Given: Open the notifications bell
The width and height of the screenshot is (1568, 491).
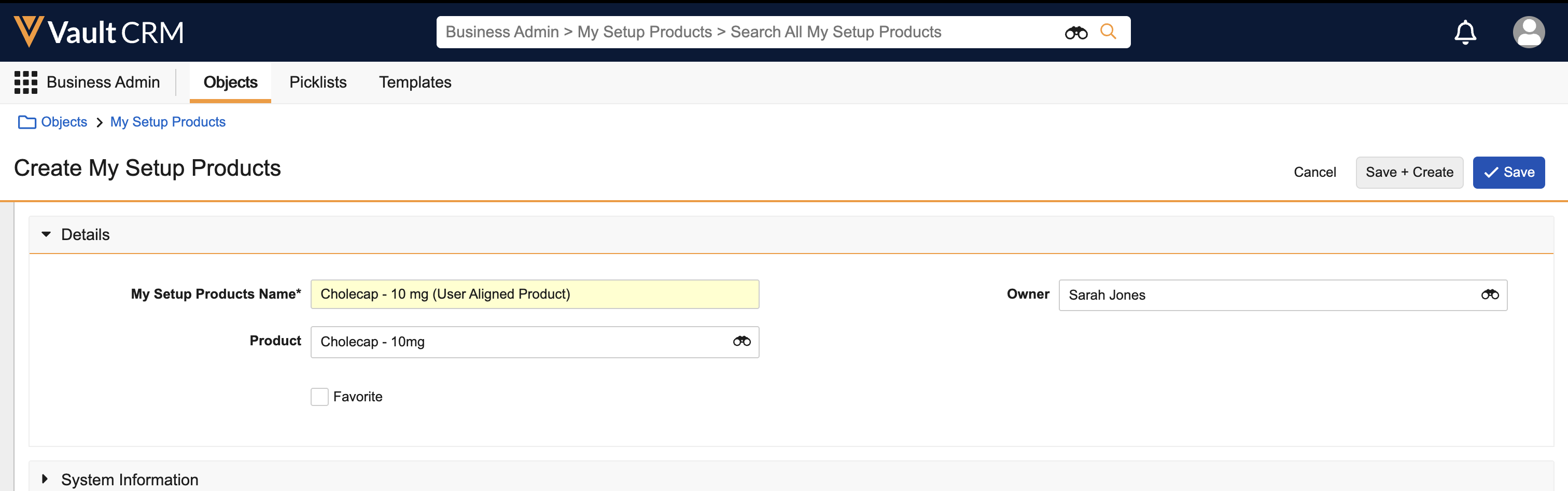Looking at the screenshot, I should tap(1465, 32).
